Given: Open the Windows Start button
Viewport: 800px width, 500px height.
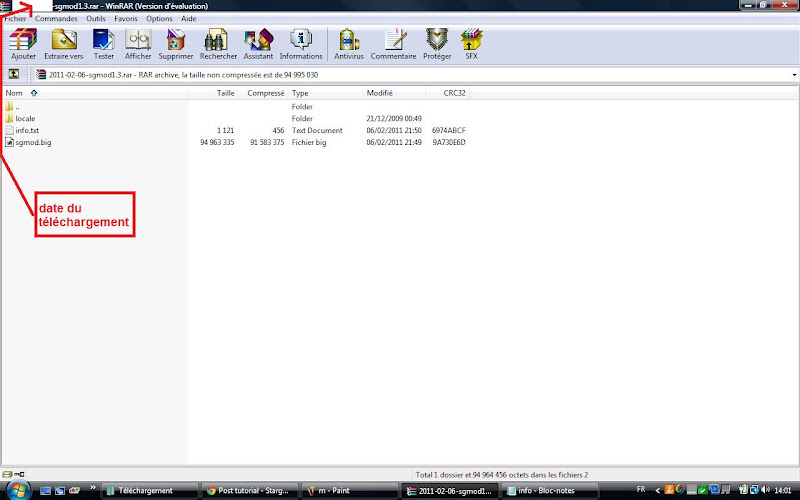Looking at the screenshot, I should (17, 491).
